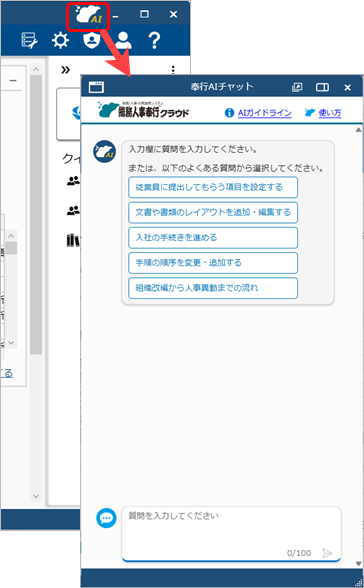The height and width of the screenshot is (588, 364).
Task: Click chat scrollbar down arrow
Action: (x=358, y=564)
